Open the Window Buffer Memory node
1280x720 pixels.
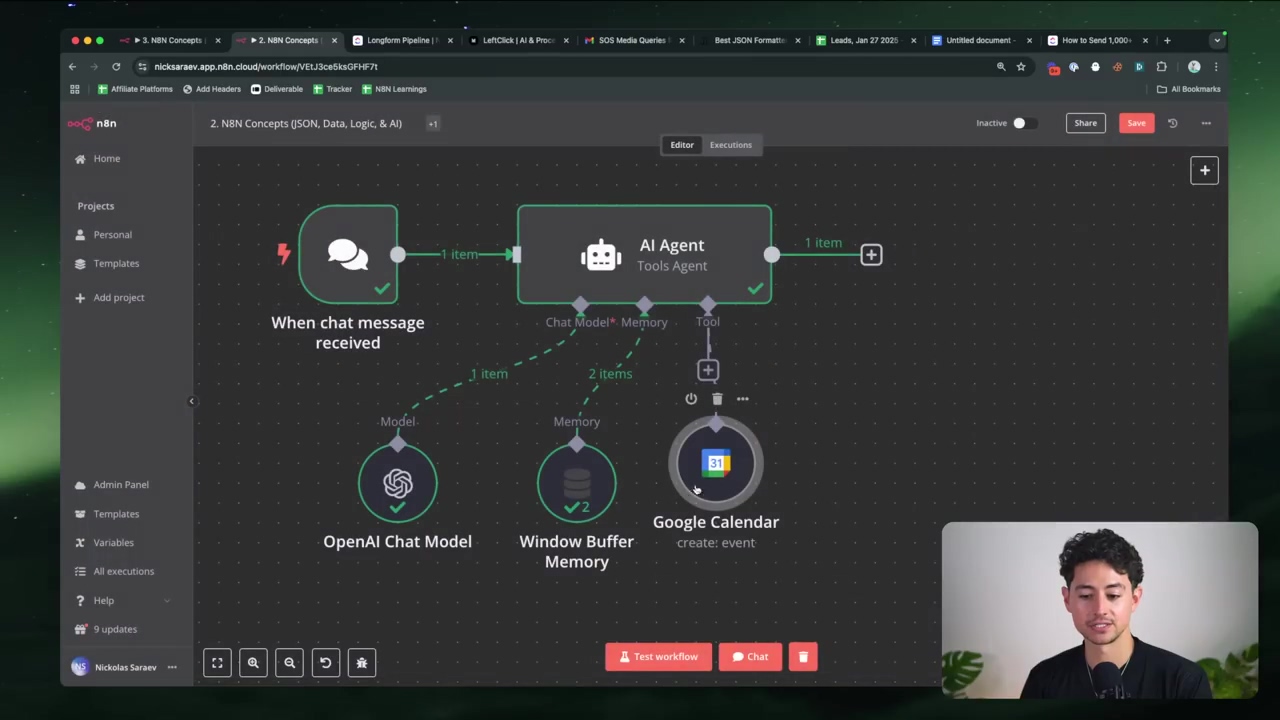coord(576,483)
